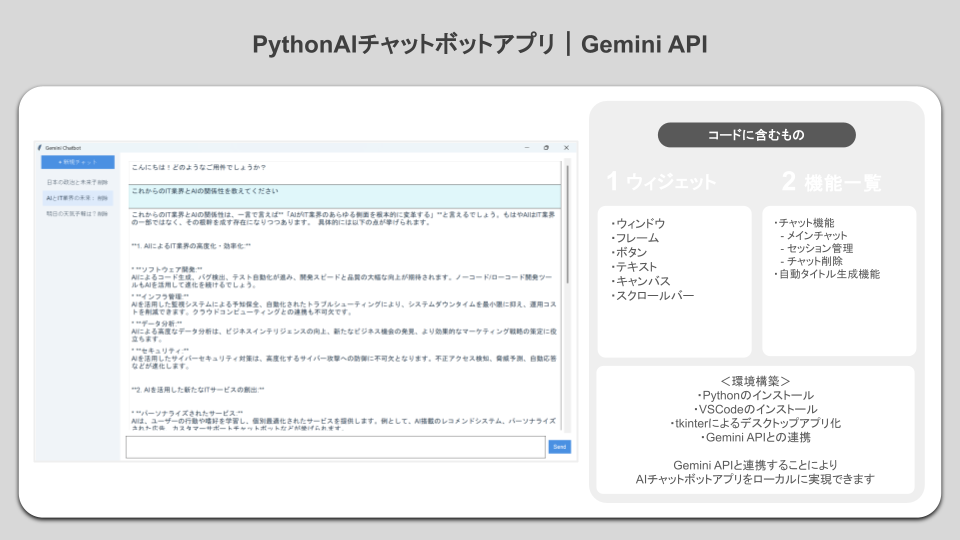Click the 自動タイトル生成機能 list item

click(827, 274)
